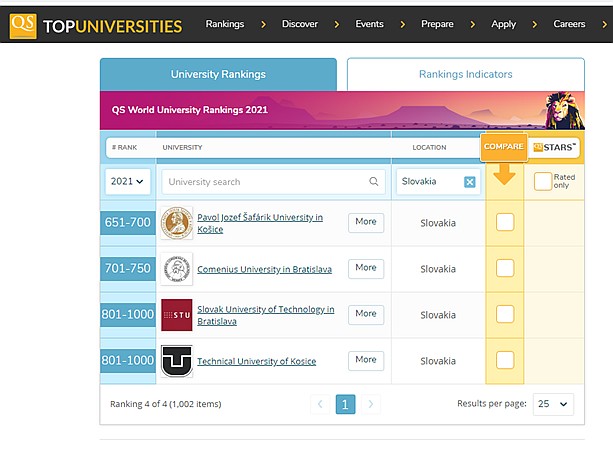Open Slovak University of Technology link
Image resolution: width=613 pixels, height=462 pixels.
[266, 315]
